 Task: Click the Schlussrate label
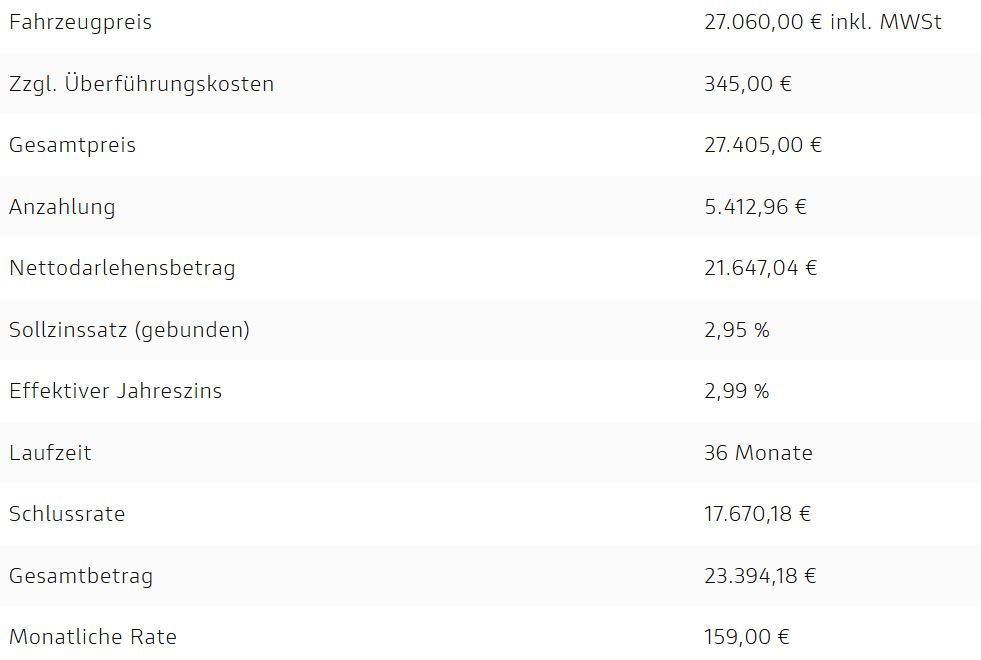pyautogui.click(x=67, y=514)
